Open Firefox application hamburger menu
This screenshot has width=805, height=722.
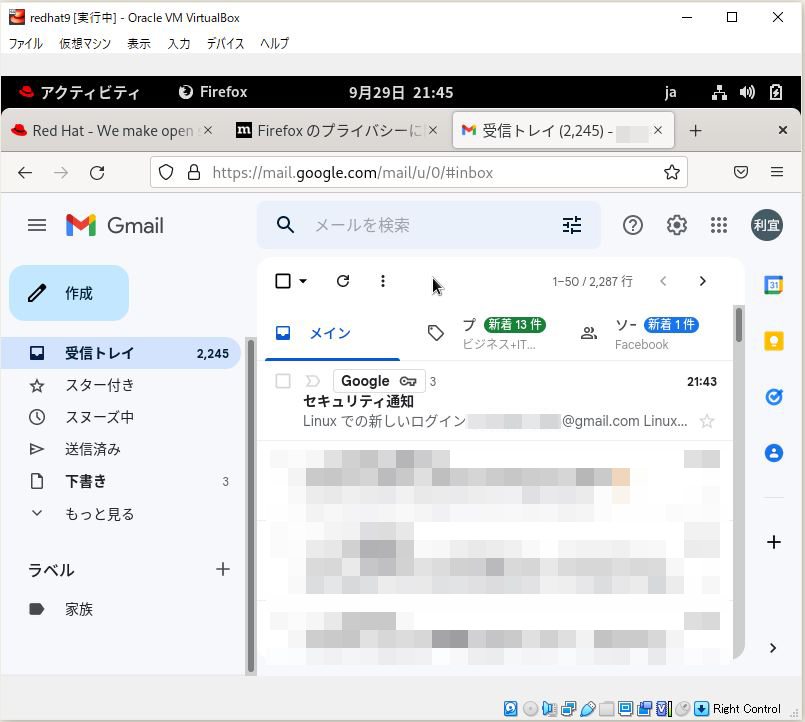(777, 172)
